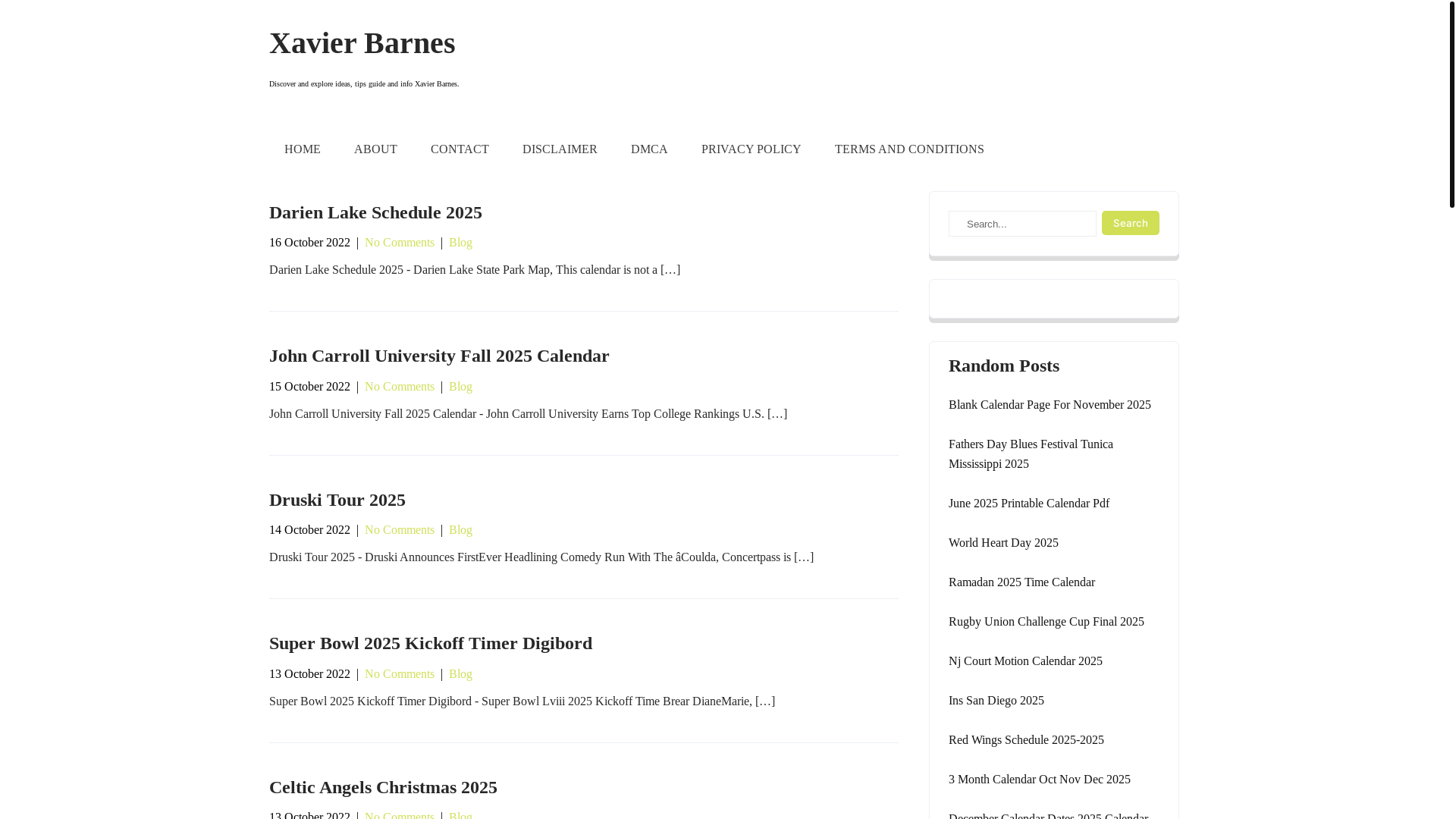Click Blog category under John Carroll University post
The height and width of the screenshot is (819, 1456).
(460, 387)
